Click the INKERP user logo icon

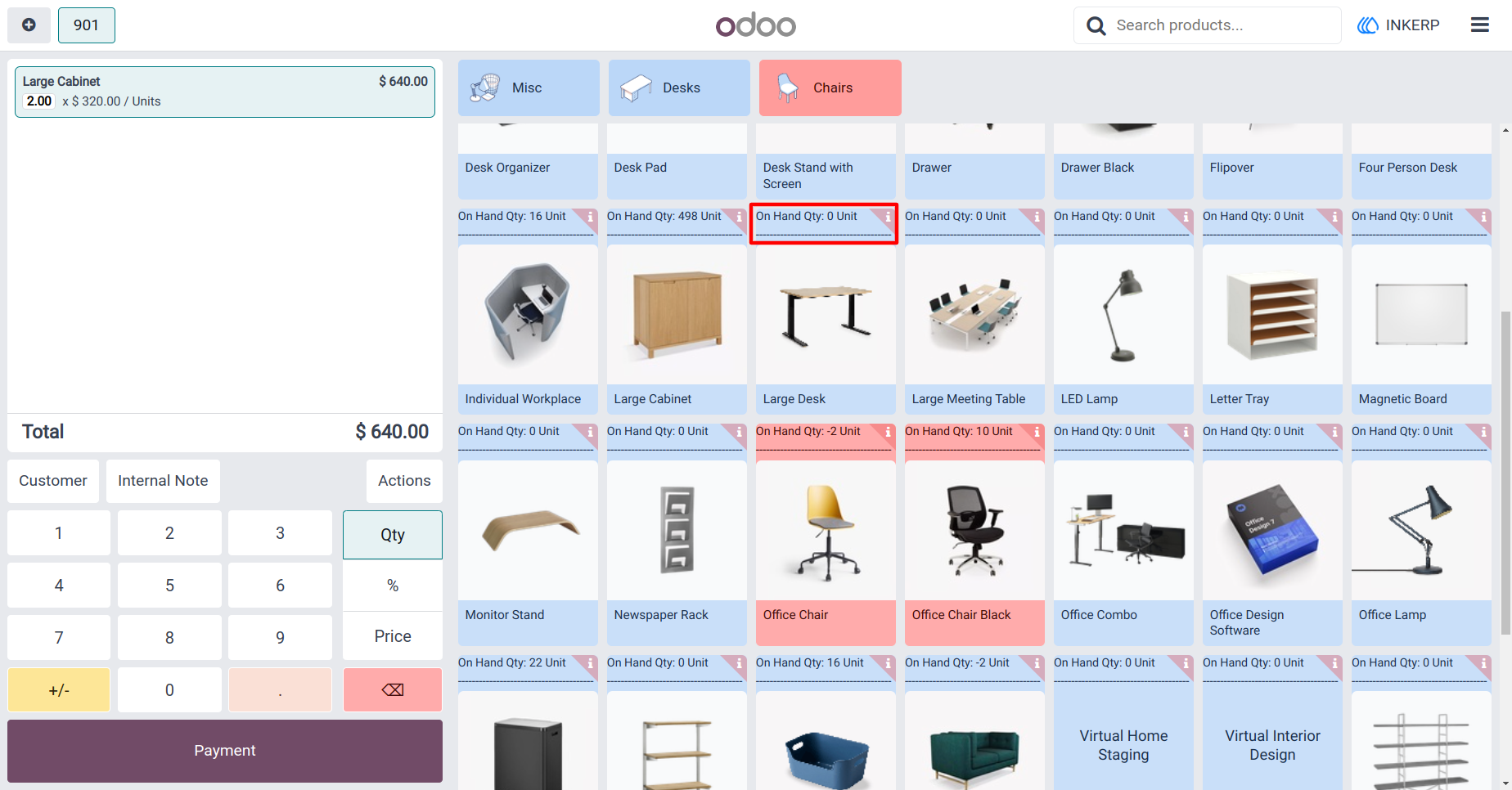pyautogui.click(x=1368, y=25)
